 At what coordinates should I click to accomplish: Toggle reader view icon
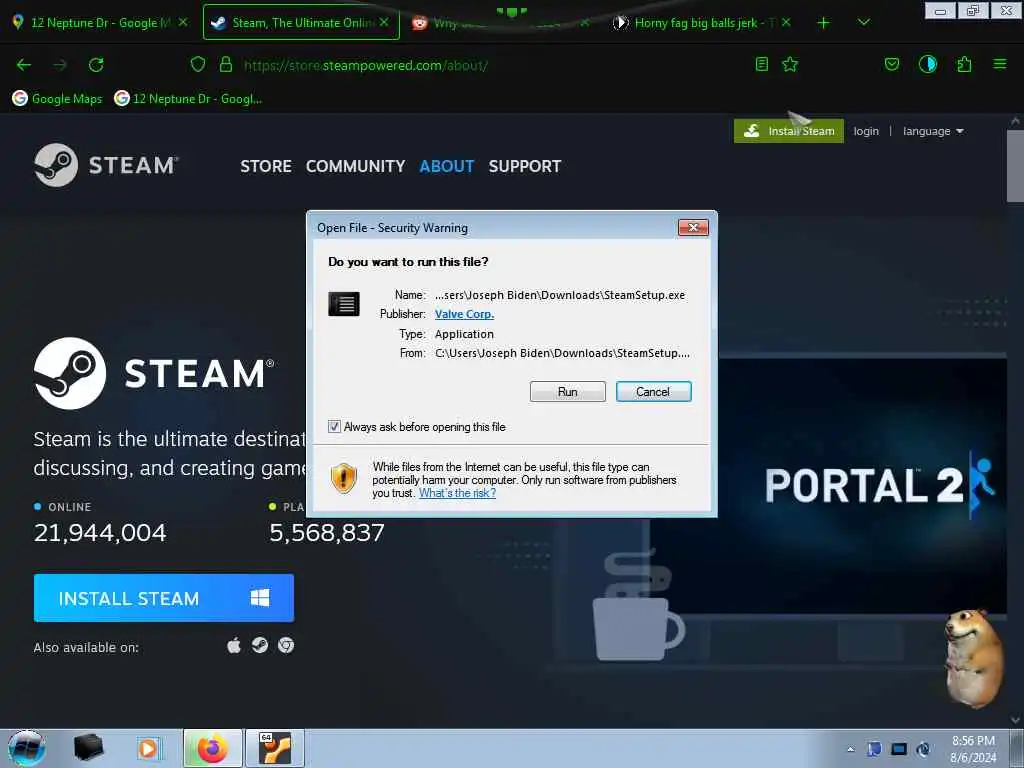(761, 64)
